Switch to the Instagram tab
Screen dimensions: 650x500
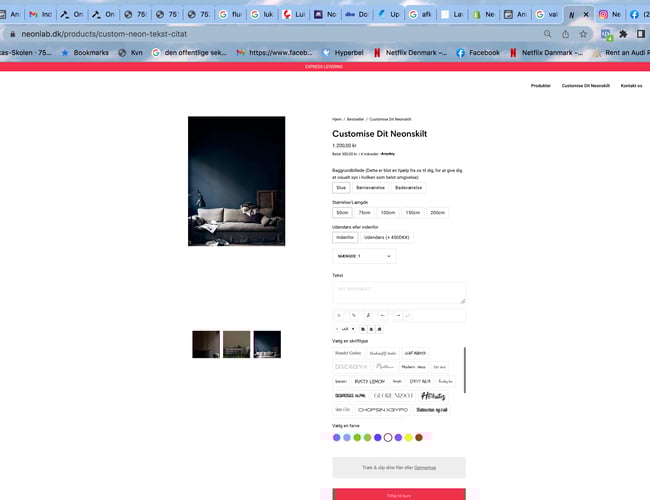[x=610, y=15]
